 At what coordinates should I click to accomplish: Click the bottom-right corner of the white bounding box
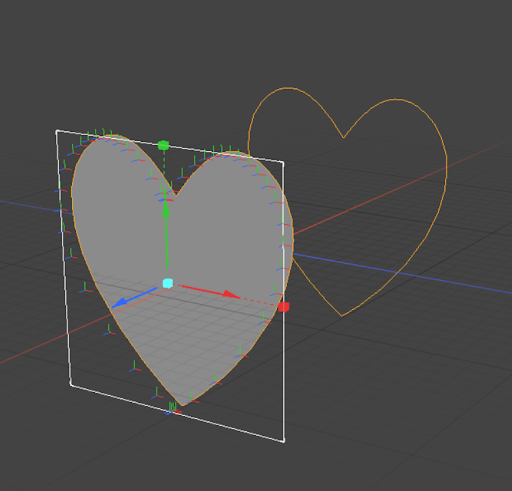coord(284,442)
